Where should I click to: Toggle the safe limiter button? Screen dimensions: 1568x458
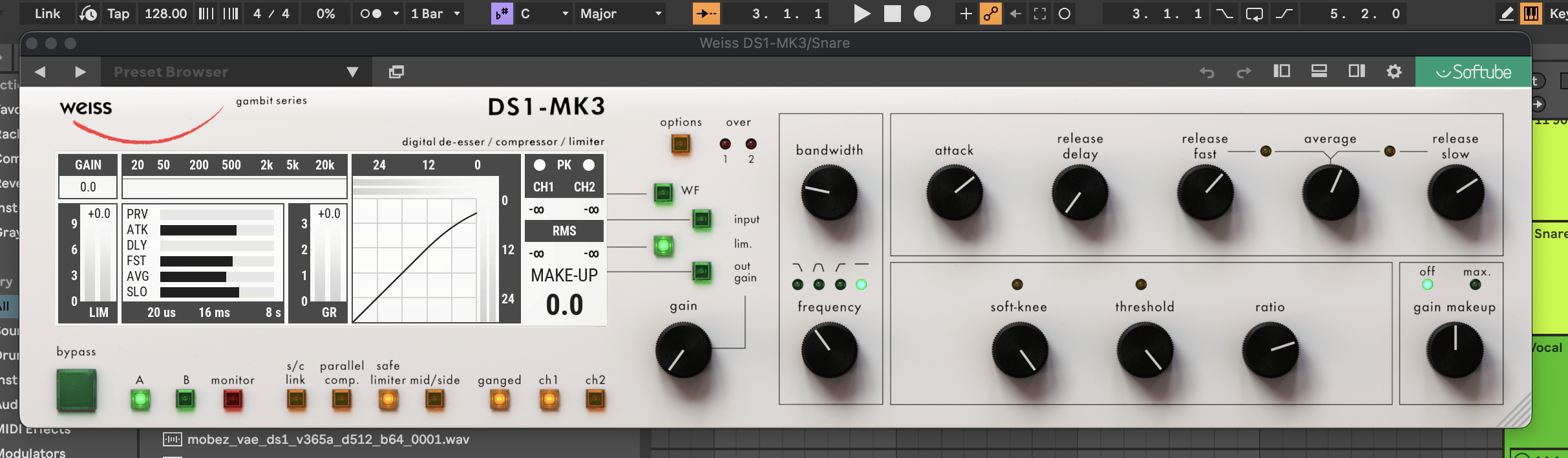(x=388, y=400)
